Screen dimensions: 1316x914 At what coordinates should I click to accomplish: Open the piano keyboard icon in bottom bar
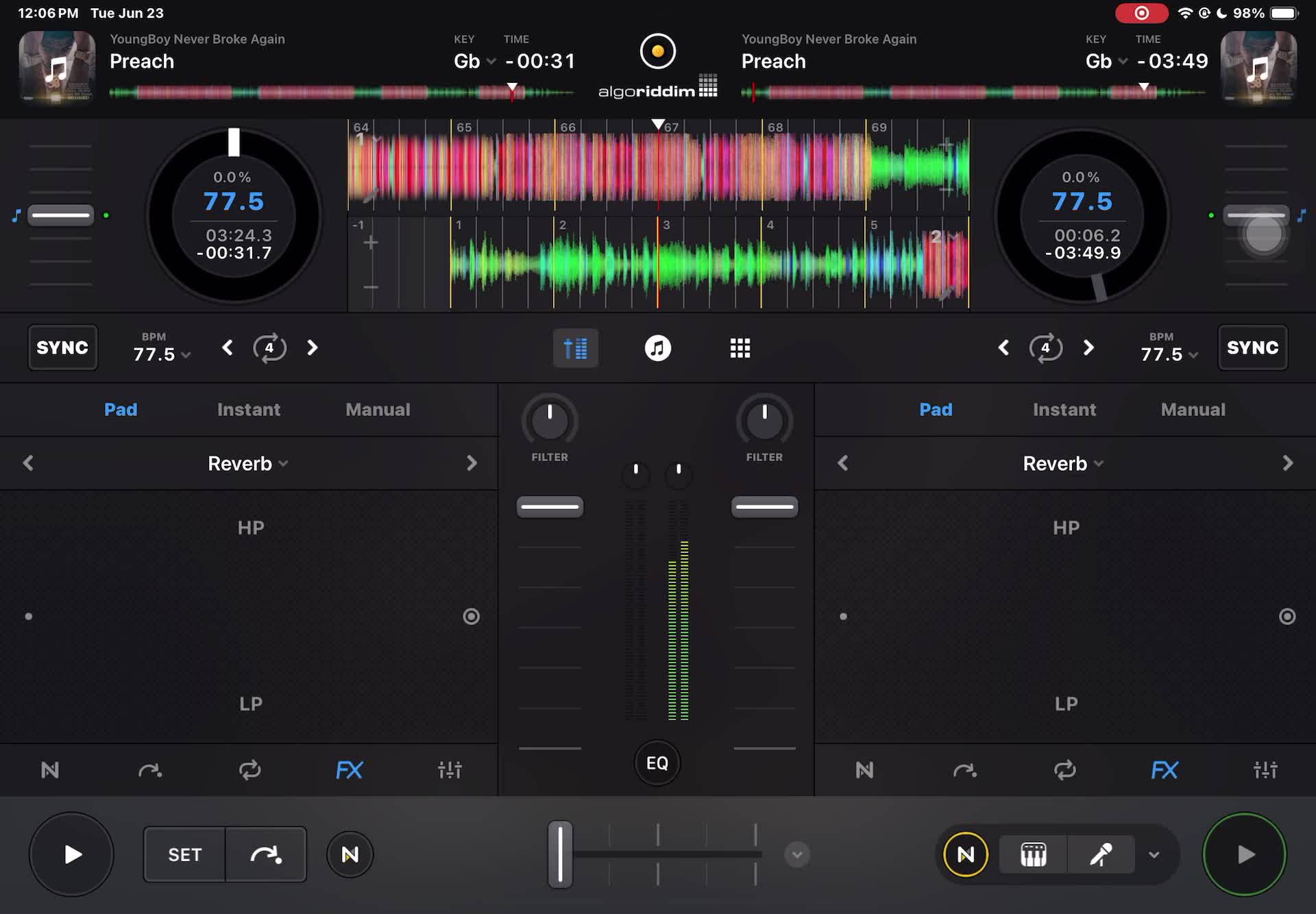[x=1033, y=854]
